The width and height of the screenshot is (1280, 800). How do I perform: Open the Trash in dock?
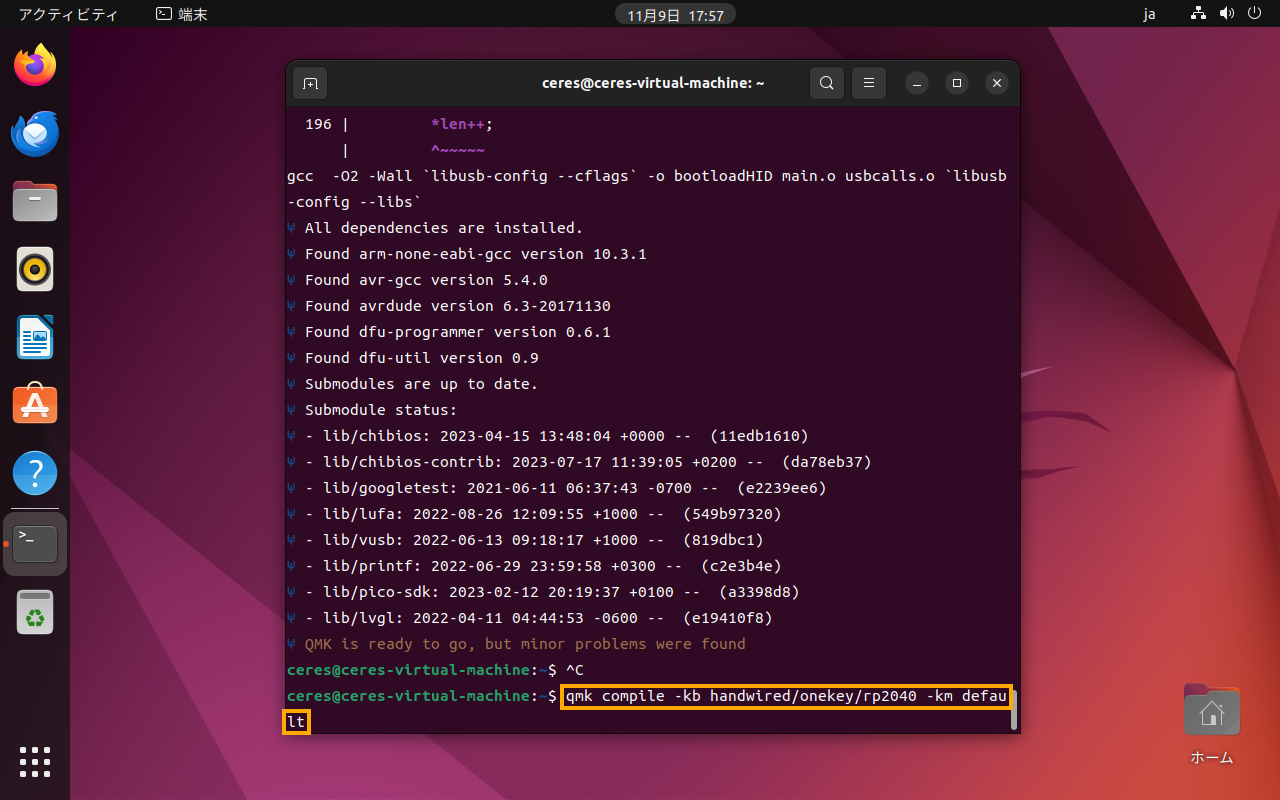35,612
